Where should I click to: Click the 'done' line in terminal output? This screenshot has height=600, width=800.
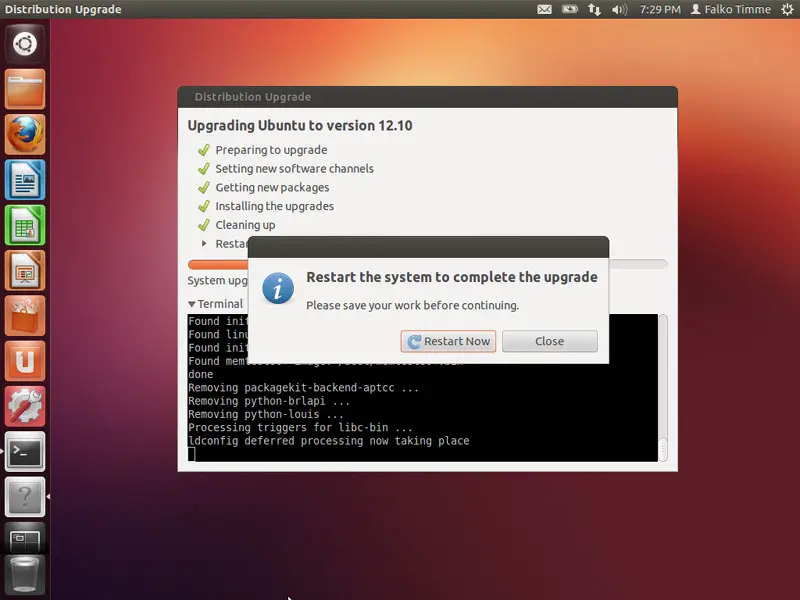201,374
